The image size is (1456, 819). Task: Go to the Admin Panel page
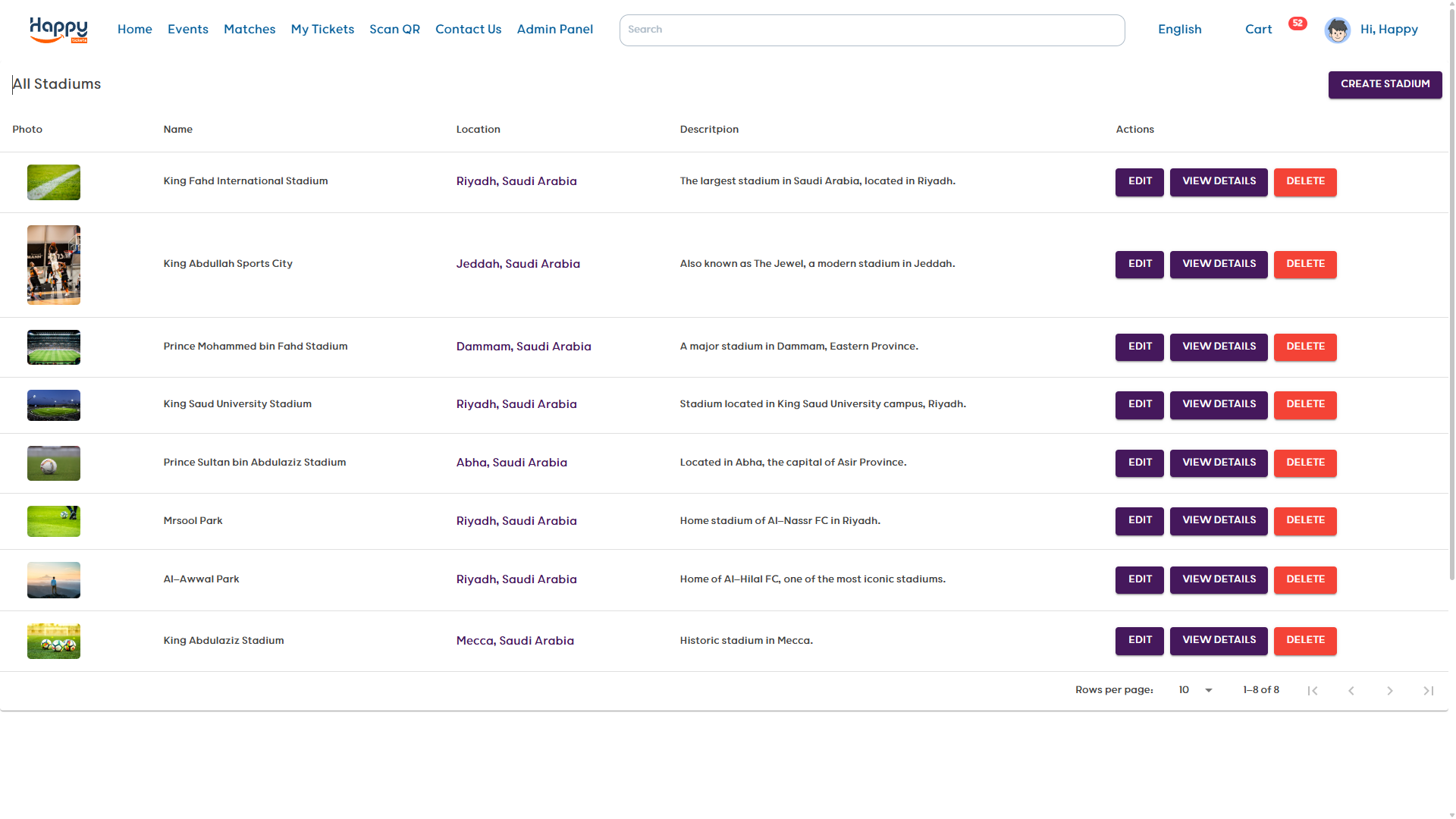click(554, 30)
